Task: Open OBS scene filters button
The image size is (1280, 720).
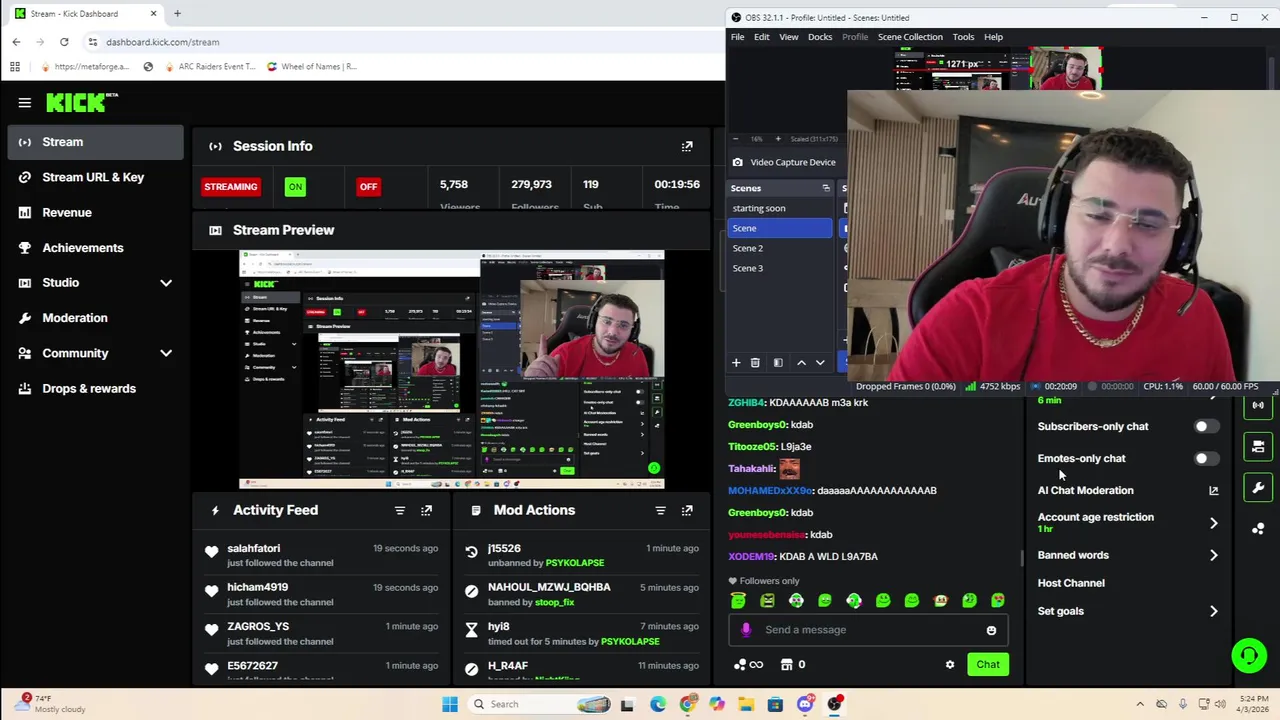Action: [x=778, y=363]
